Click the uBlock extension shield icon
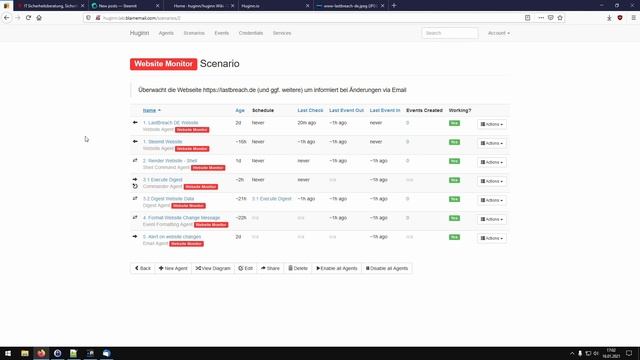640x360 pixels. click(x=620, y=18)
